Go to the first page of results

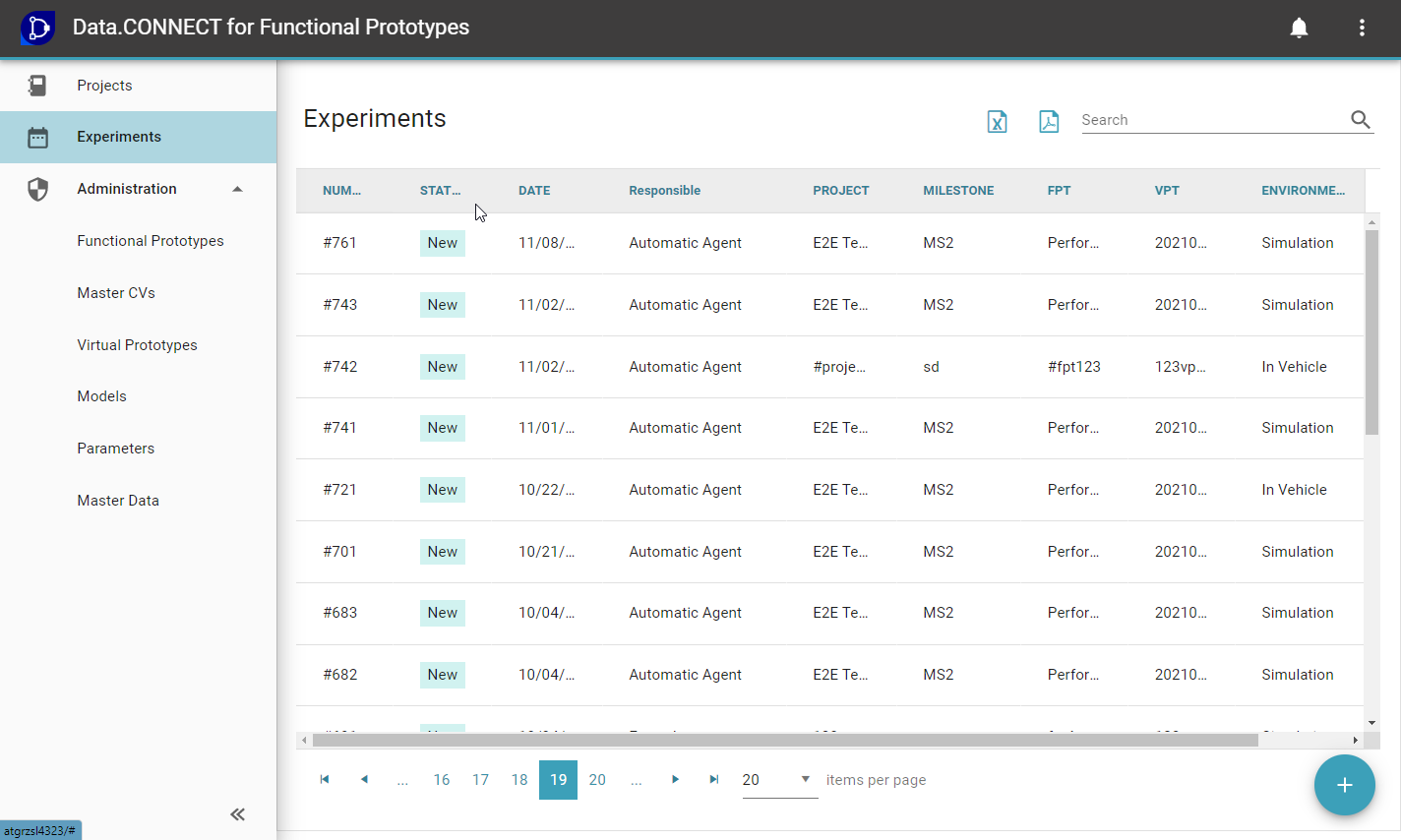pyautogui.click(x=325, y=780)
